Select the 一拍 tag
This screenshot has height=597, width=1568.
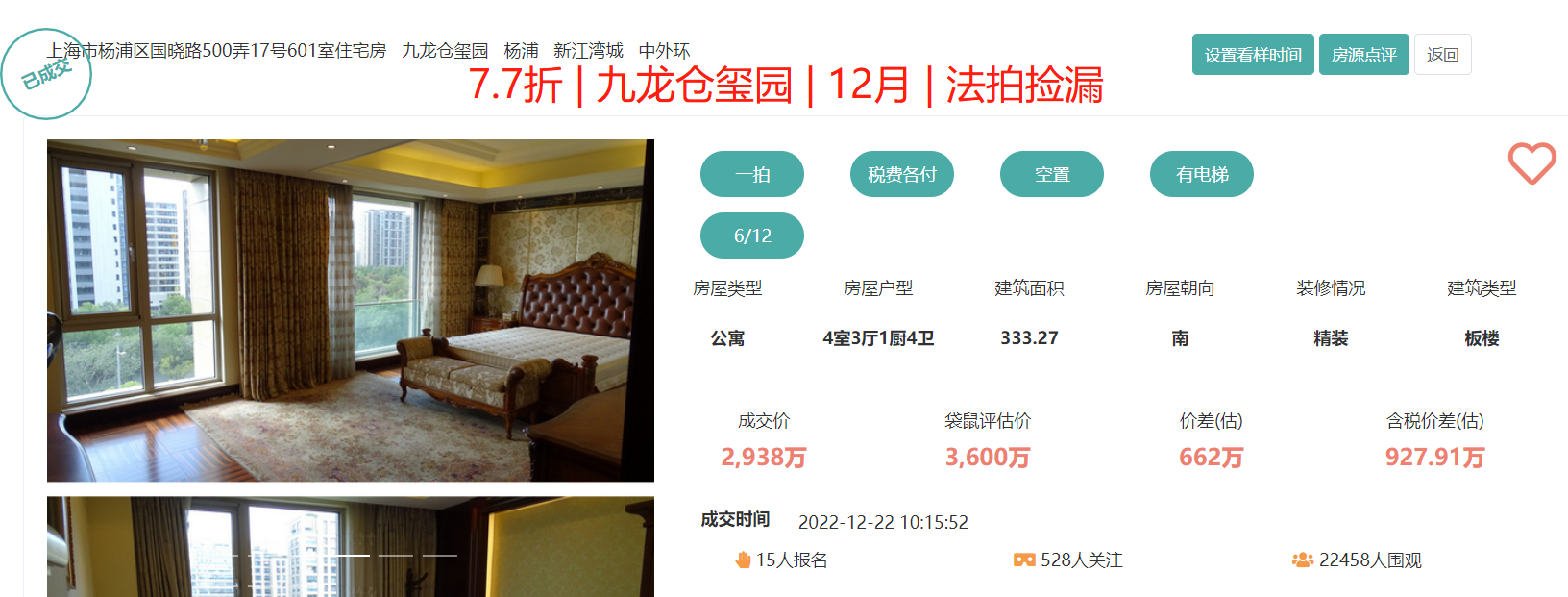pyautogui.click(x=752, y=174)
